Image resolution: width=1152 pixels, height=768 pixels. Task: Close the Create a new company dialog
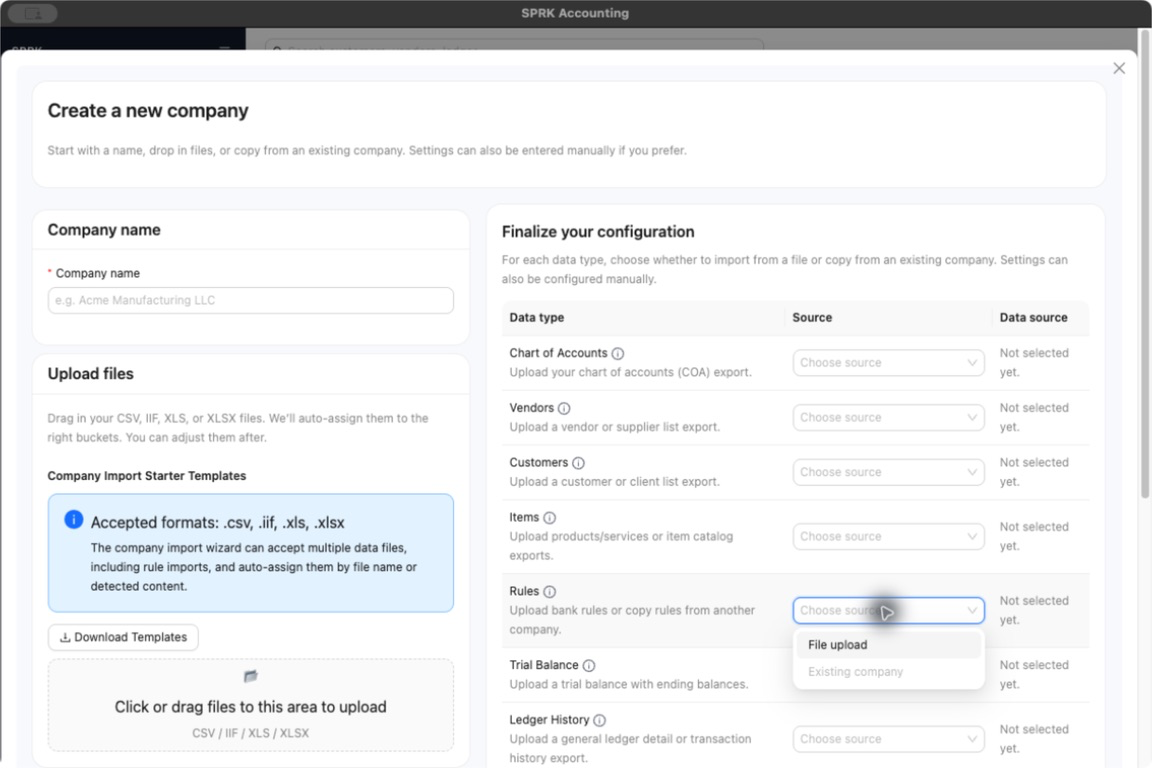1119,68
